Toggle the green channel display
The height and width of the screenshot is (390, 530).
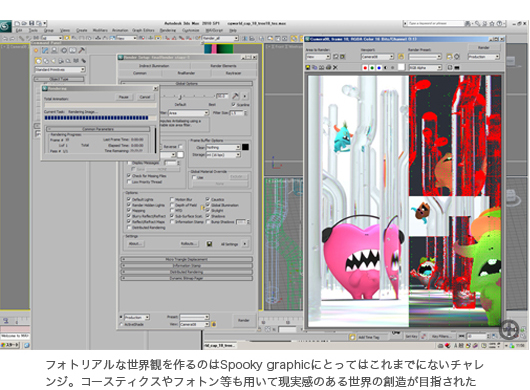click(372, 68)
